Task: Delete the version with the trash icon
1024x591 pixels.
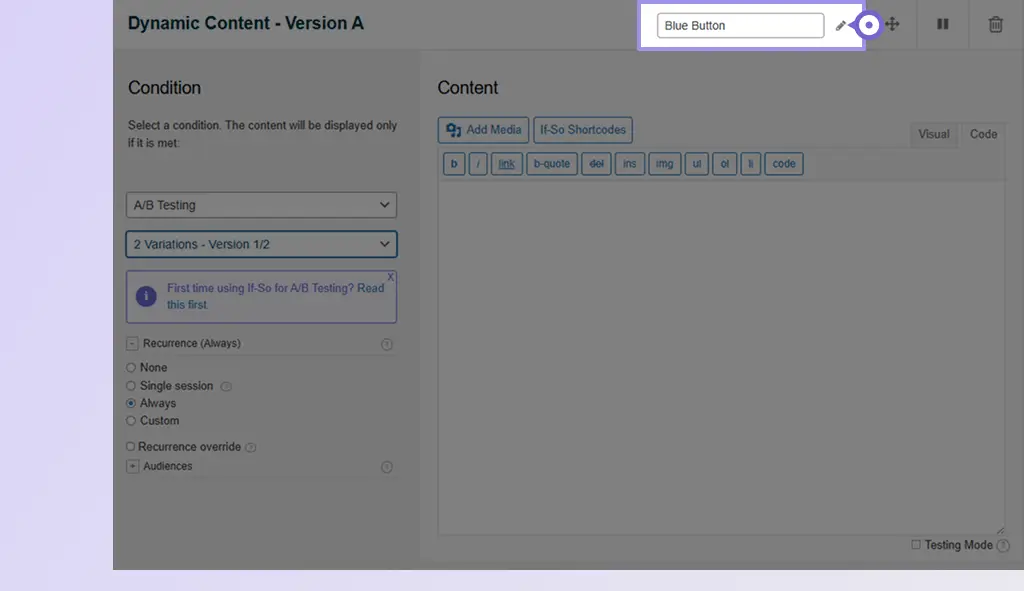Action: (x=995, y=24)
